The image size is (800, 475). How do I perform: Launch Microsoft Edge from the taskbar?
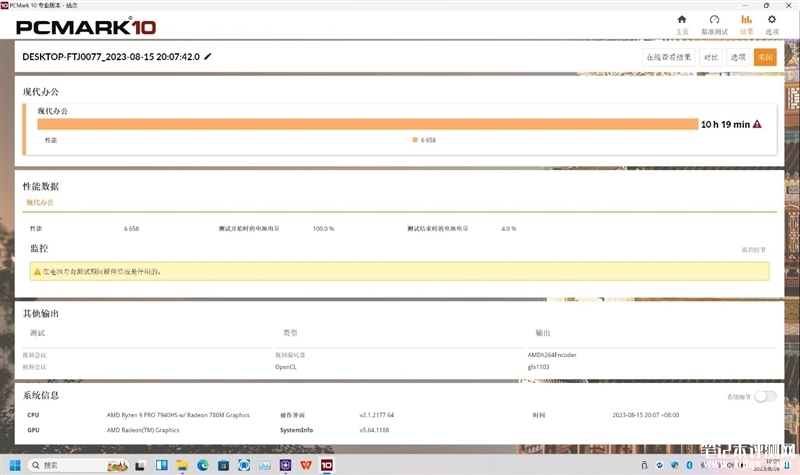pyautogui.click(x=203, y=465)
